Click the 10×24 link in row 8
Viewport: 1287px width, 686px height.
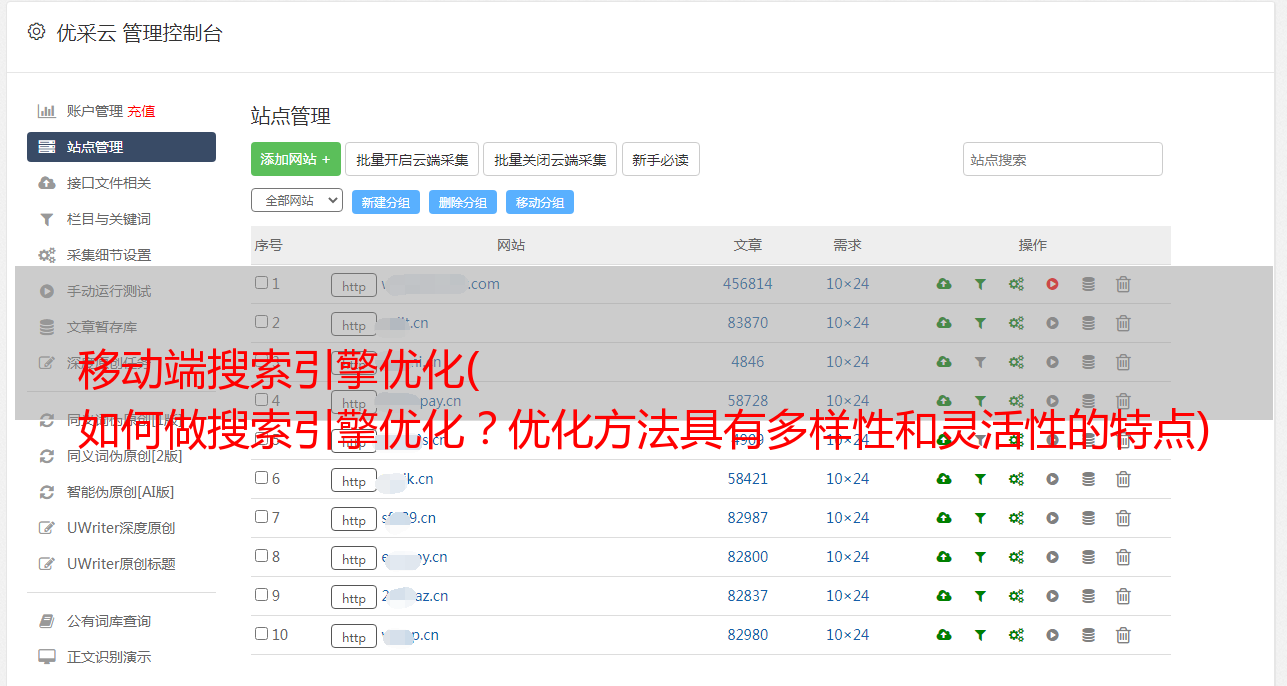[848, 557]
